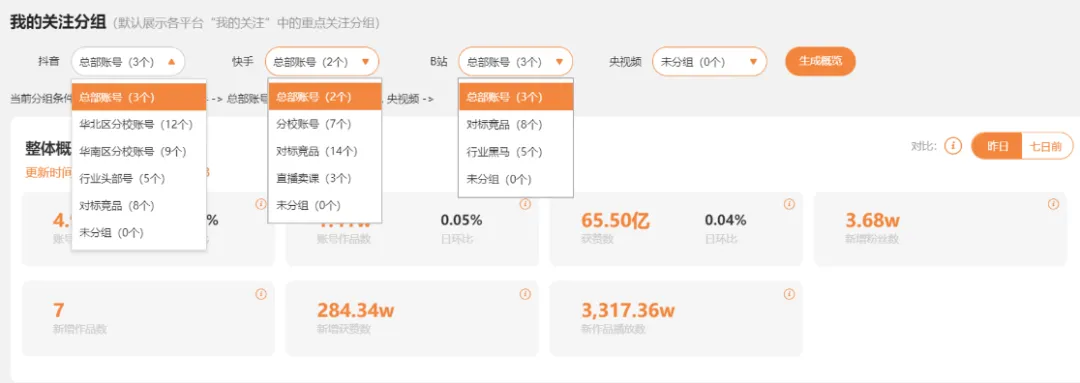Choose 行业头部号 (5个) in 抖音 list
Viewport: 1080px width, 383px height.
139,178
